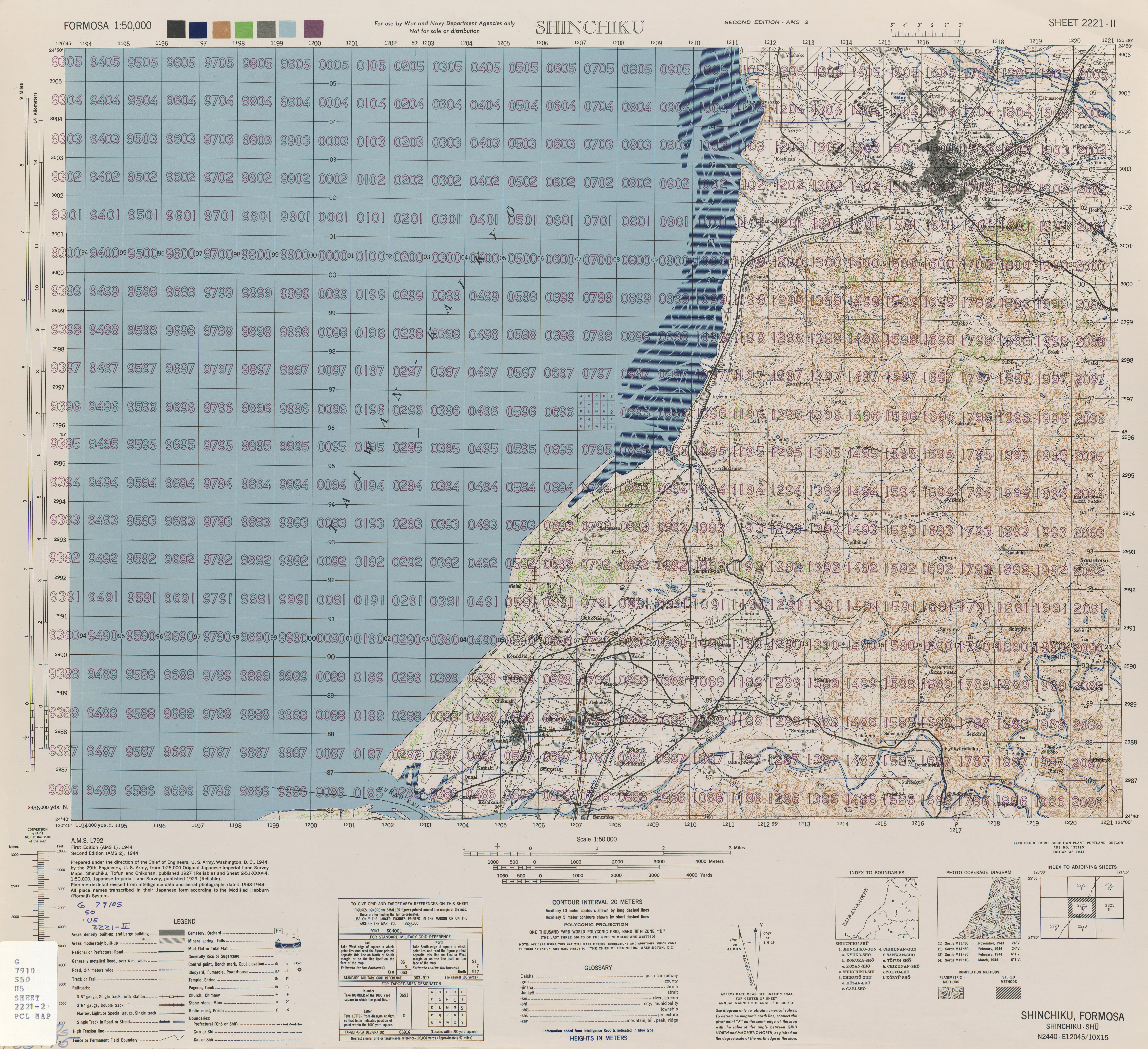Viewport: 1148px width, 1049px height.
Task: Click the mine crossed-picks symbol in legend
Action: [287, 1002]
